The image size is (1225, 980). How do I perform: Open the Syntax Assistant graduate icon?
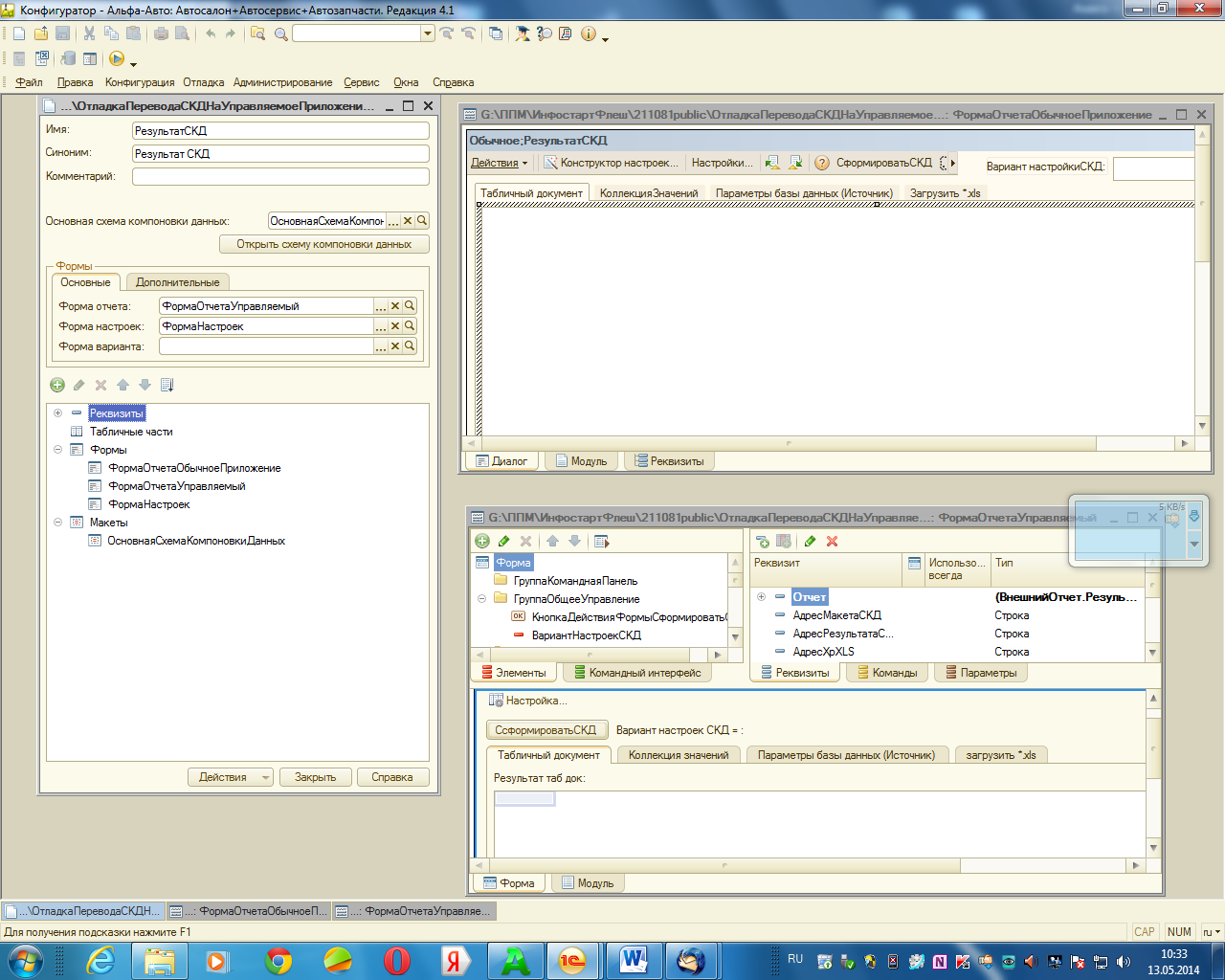pyautogui.click(x=523, y=33)
